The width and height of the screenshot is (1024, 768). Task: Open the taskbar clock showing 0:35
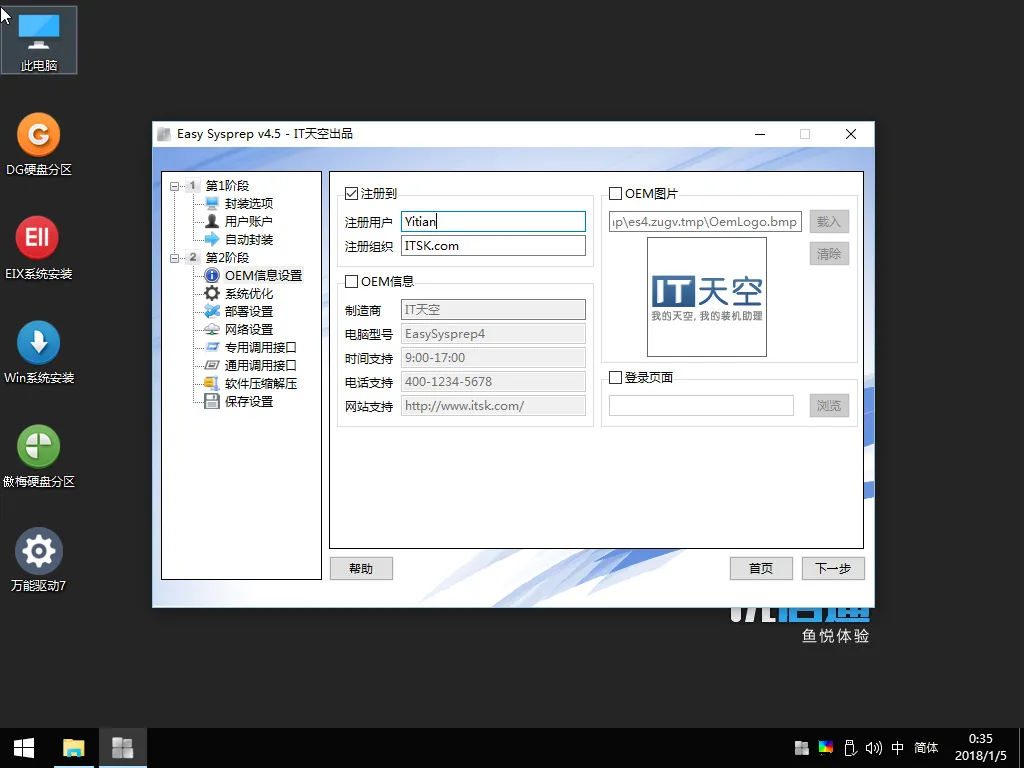[x=981, y=748]
